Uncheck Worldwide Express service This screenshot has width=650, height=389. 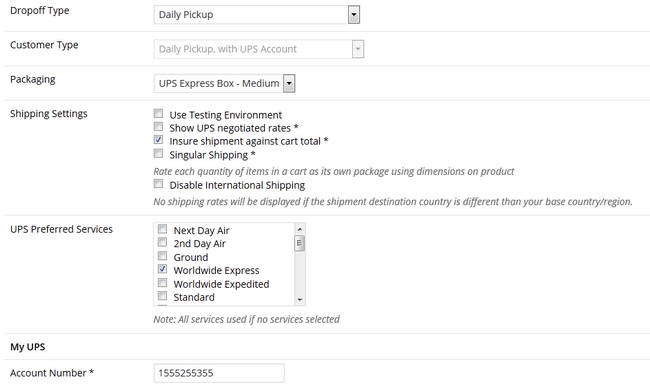tap(162, 269)
